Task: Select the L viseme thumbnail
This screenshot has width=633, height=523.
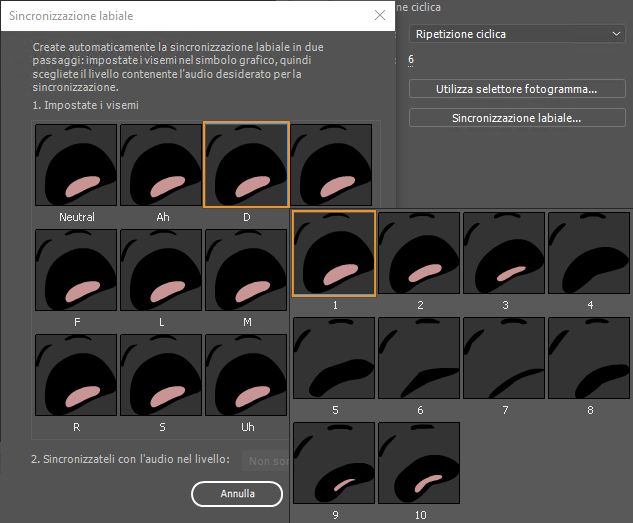Action: pos(161,270)
